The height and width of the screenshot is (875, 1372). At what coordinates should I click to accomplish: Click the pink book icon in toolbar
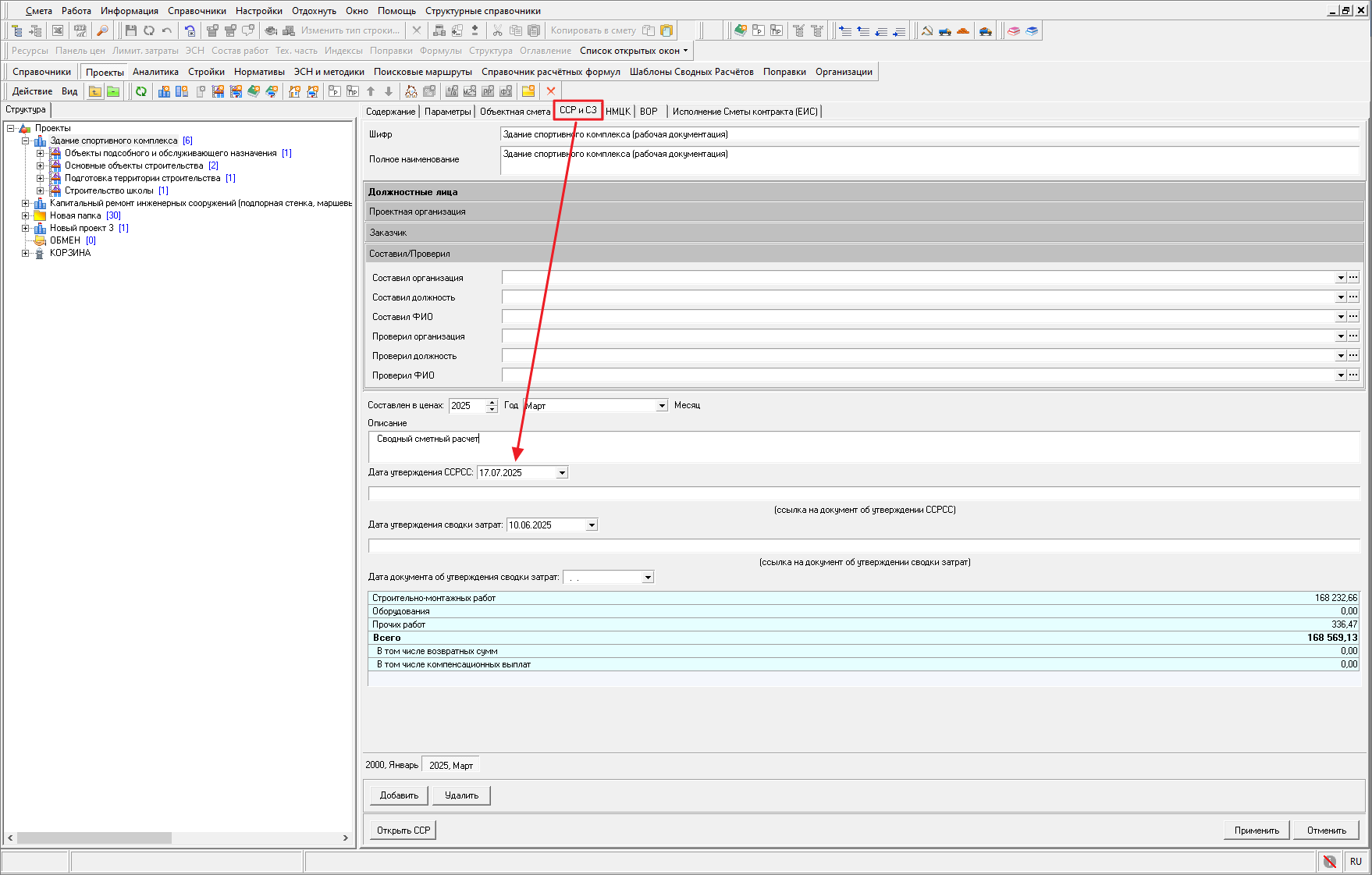[1014, 30]
